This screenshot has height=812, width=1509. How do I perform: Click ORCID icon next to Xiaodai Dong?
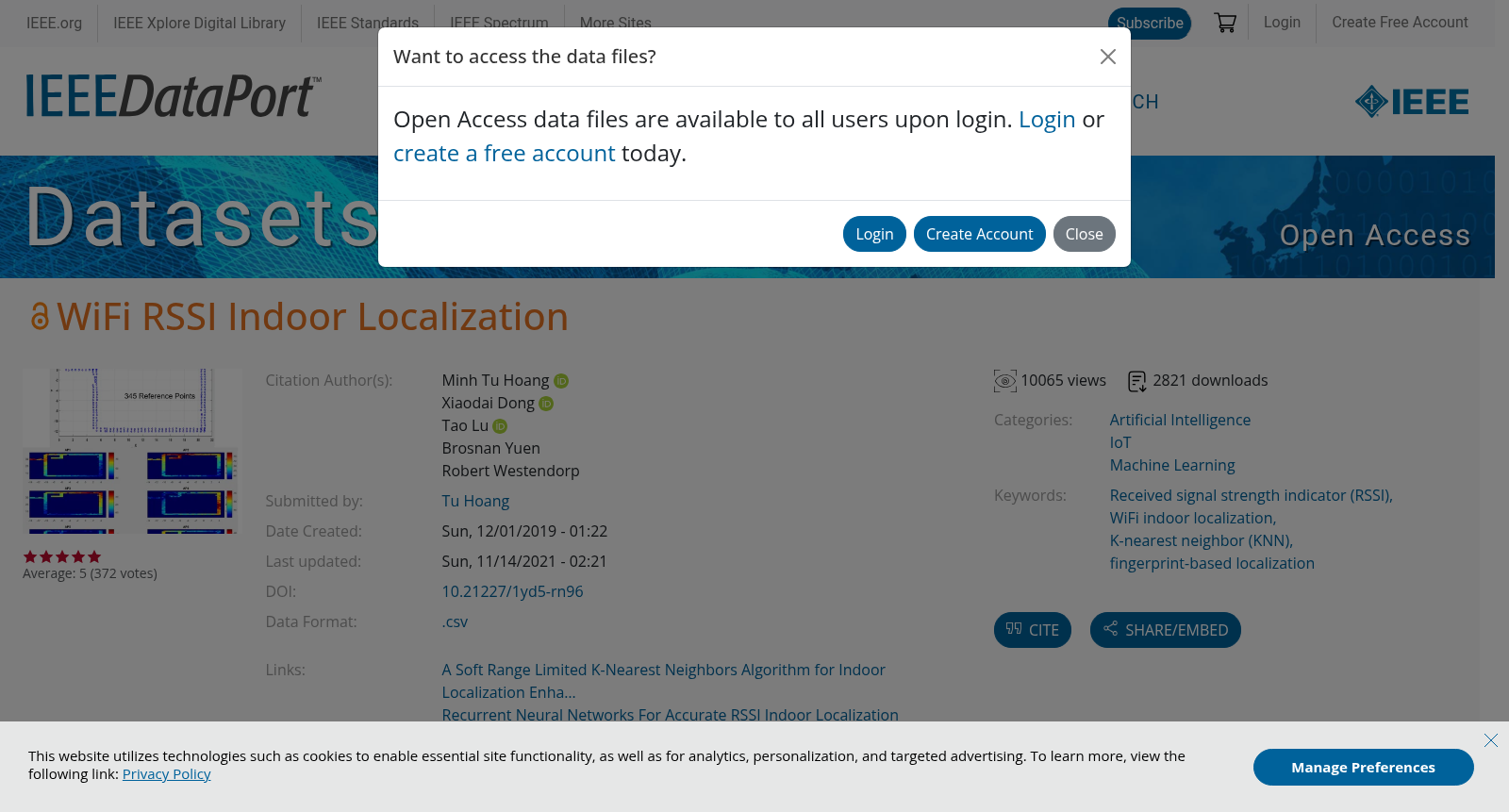click(546, 404)
